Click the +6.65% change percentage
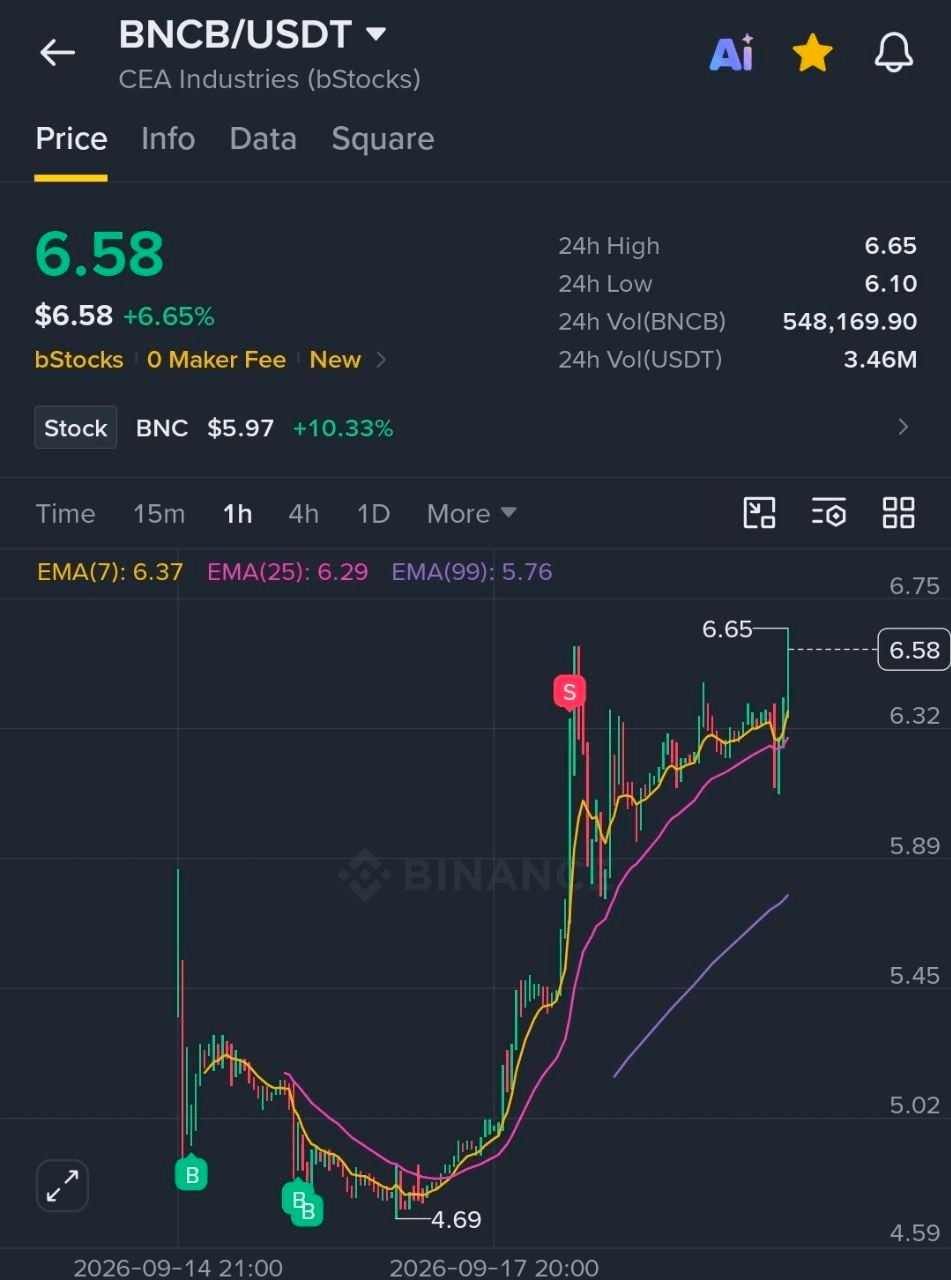This screenshot has width=951, height=1280. pos(168,317)
